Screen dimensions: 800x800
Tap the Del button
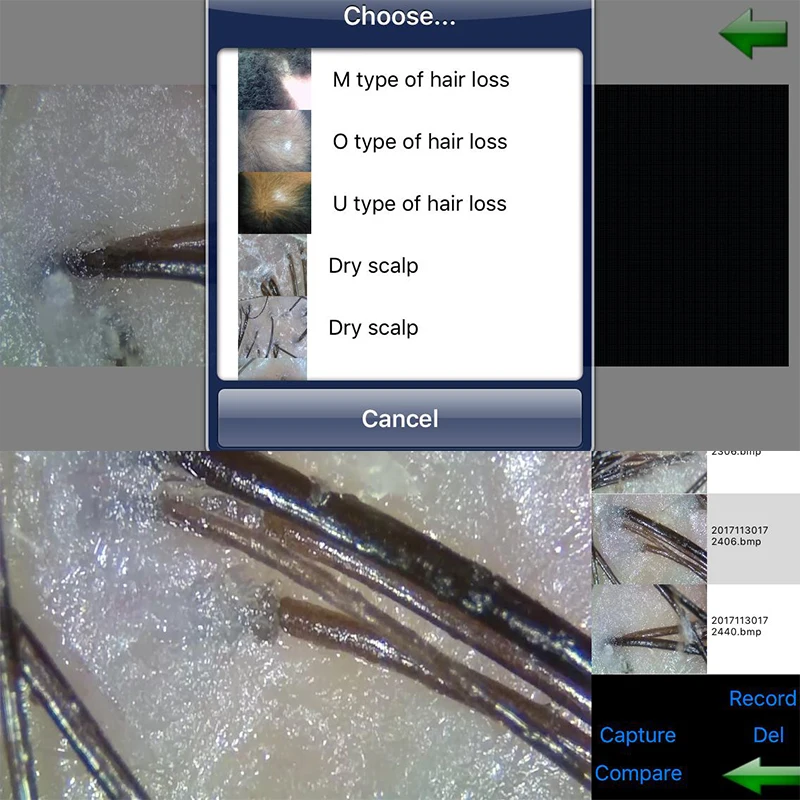768,735
